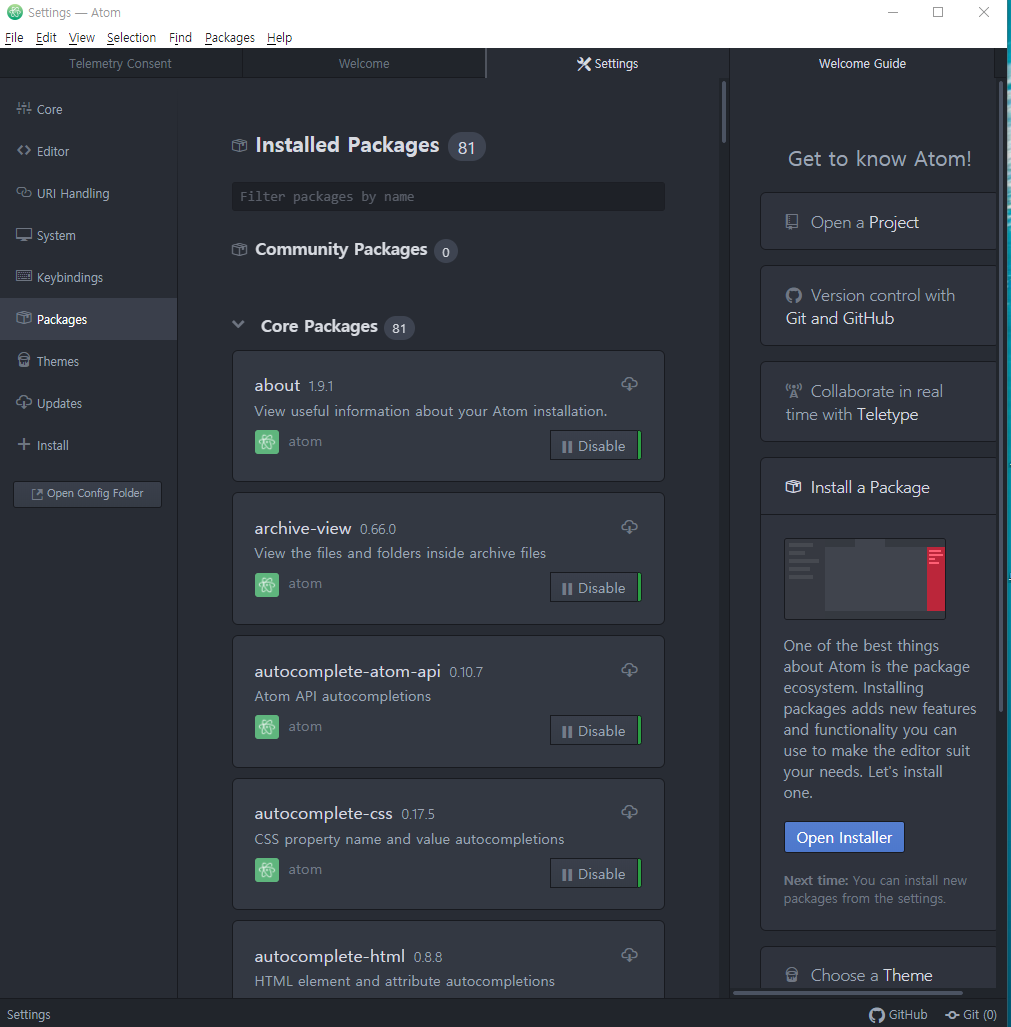Click Installed Packages count badge 81
Screen dimensions: 1011x1027
tap(466, 147)
